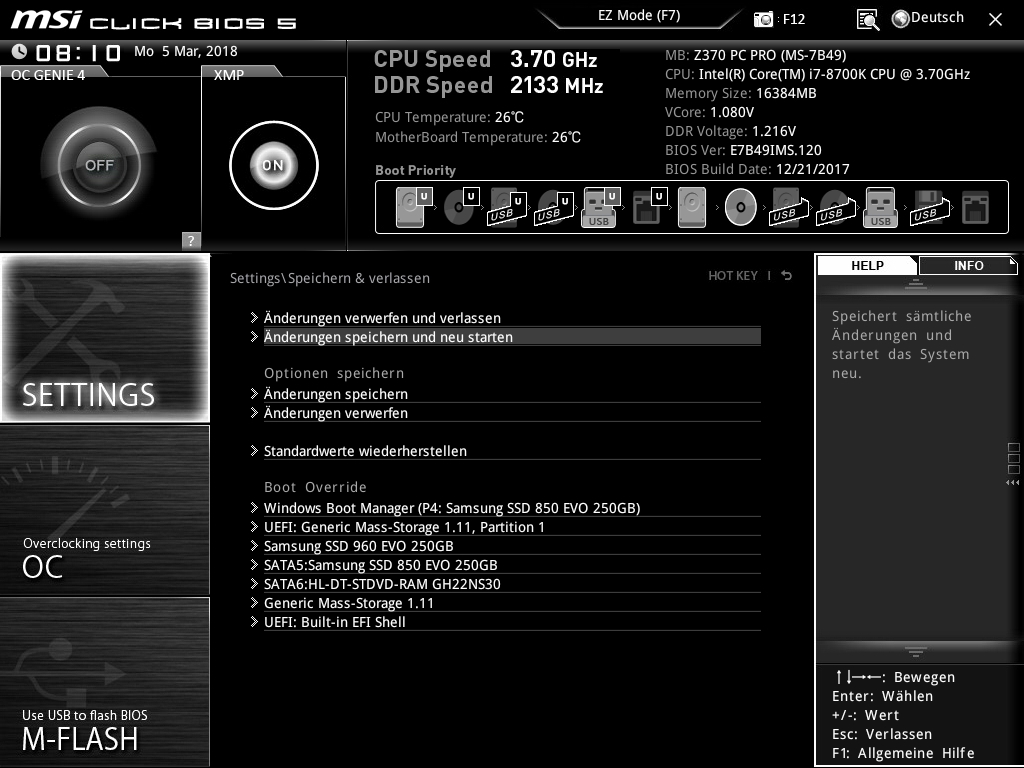This screenshot has width=1024, height=768.
Task: Click the Memory Size 16384MB value
Action: [786, 93]
